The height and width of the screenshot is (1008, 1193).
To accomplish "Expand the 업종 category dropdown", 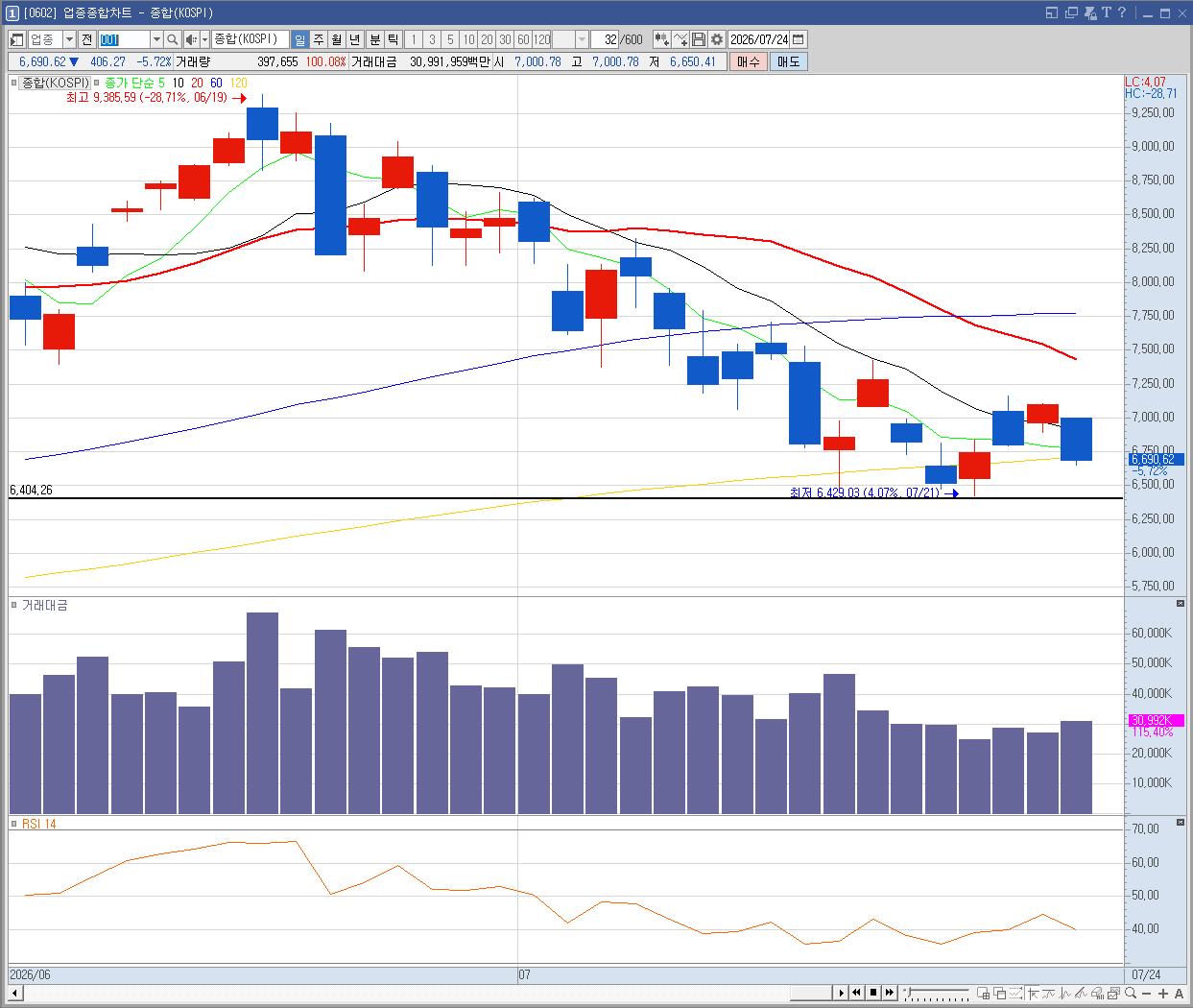I will point(69,39).
